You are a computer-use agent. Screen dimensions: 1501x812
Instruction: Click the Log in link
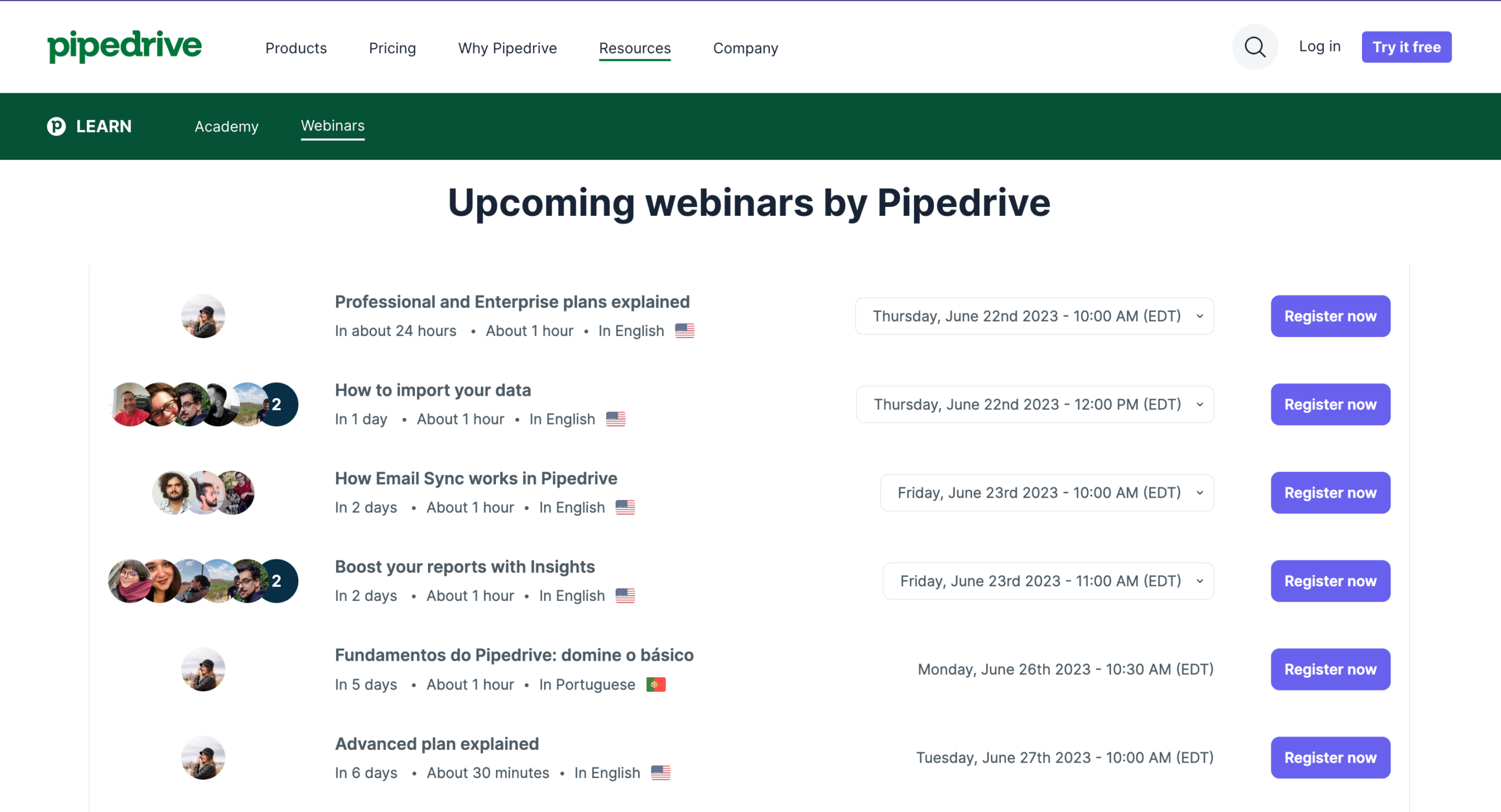pos(1319,47)
